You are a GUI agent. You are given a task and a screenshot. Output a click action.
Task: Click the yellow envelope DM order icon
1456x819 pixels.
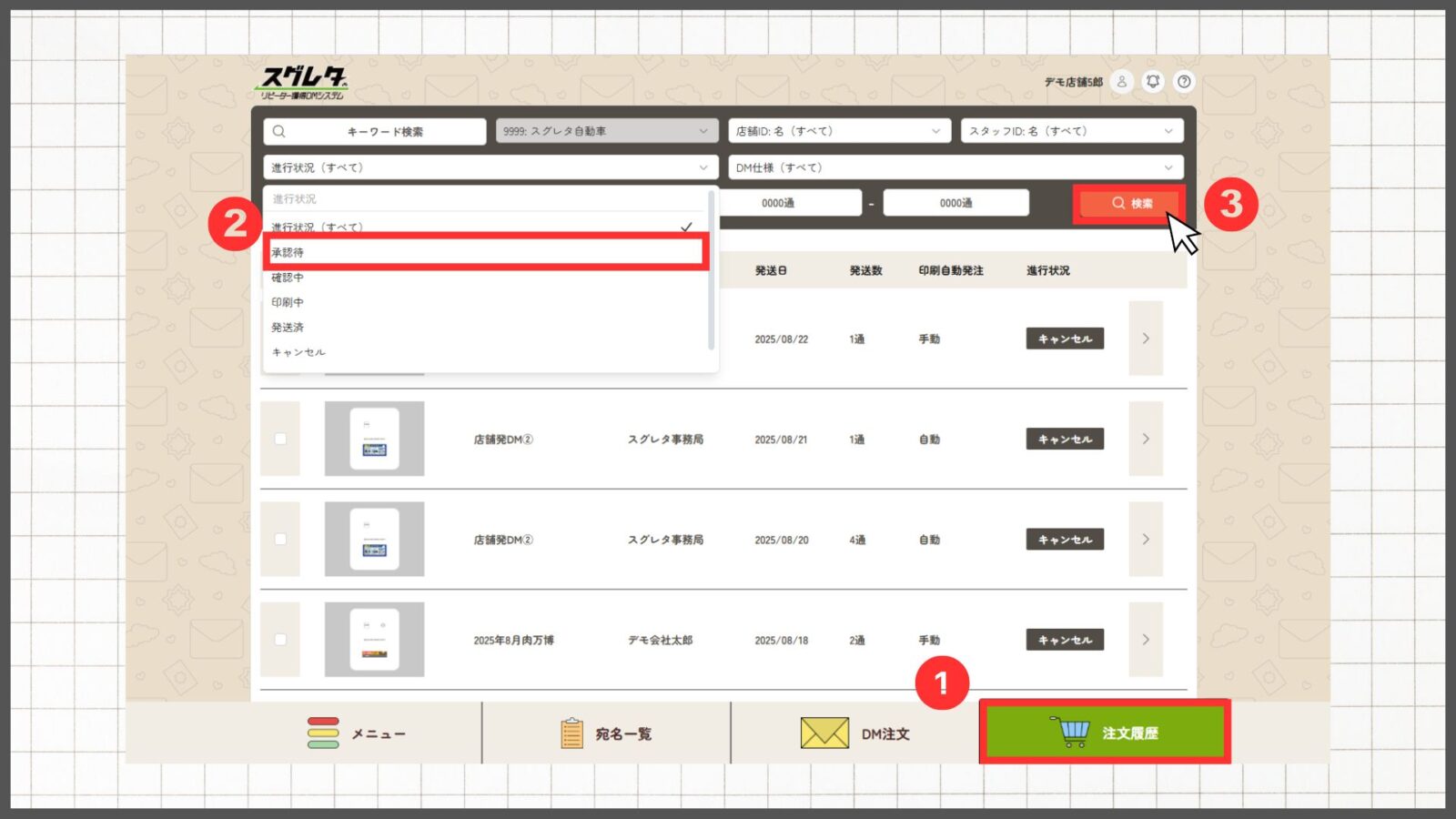tap(824, 733)
